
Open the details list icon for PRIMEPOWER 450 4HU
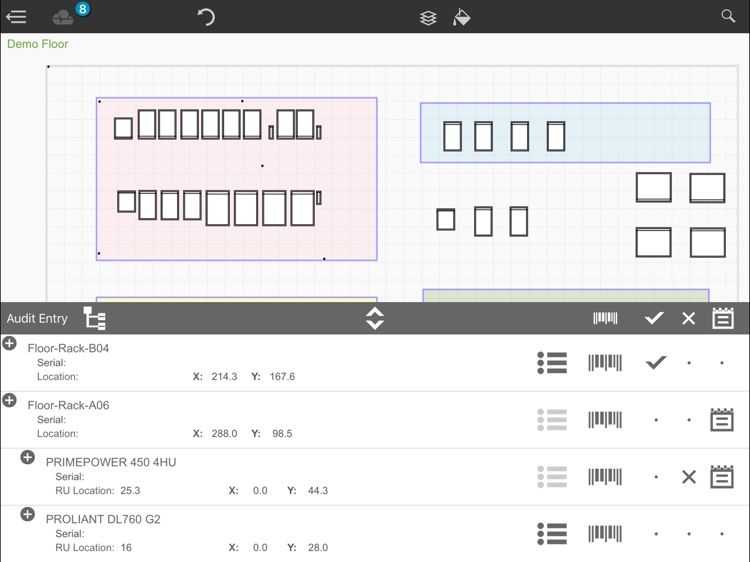pos(552,476)
